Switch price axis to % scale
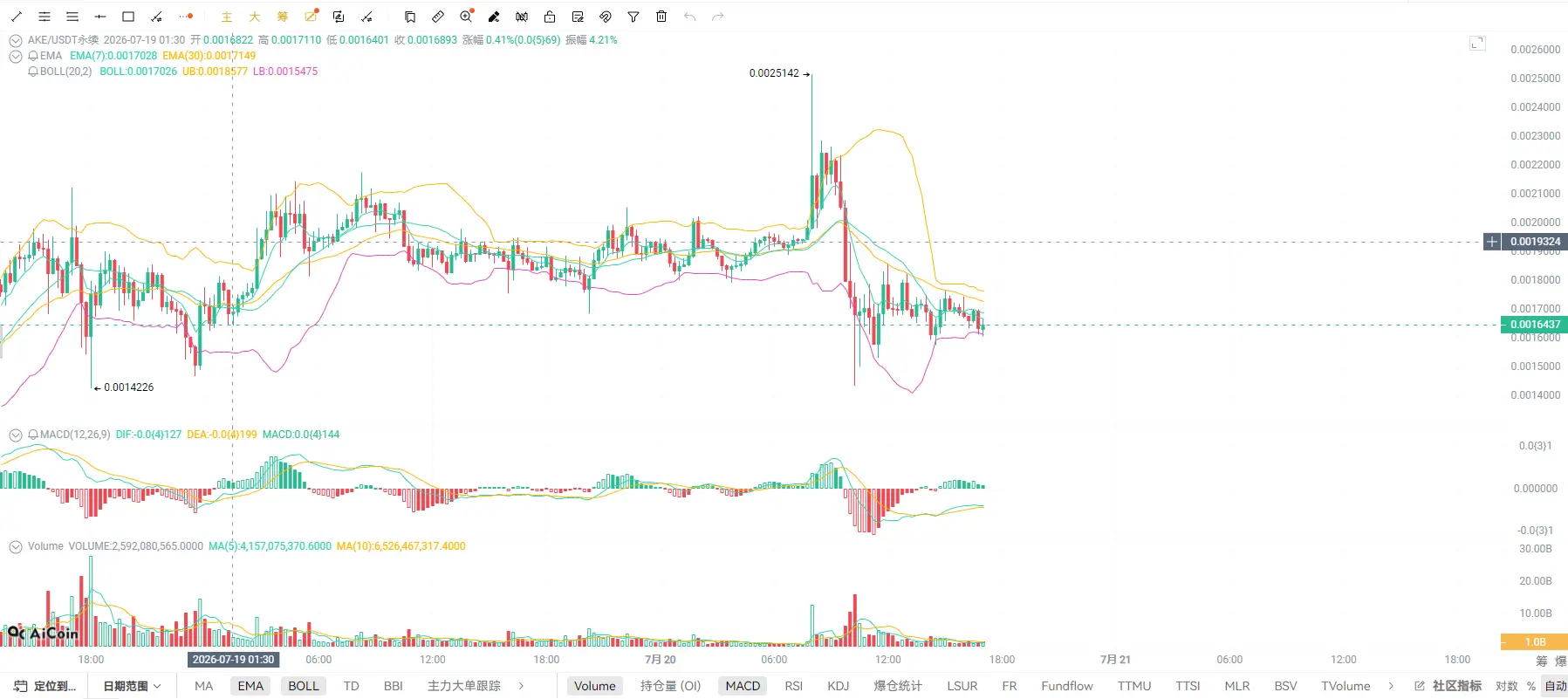This screenshot has height=699, width=1568. [x=1531, y=686]
